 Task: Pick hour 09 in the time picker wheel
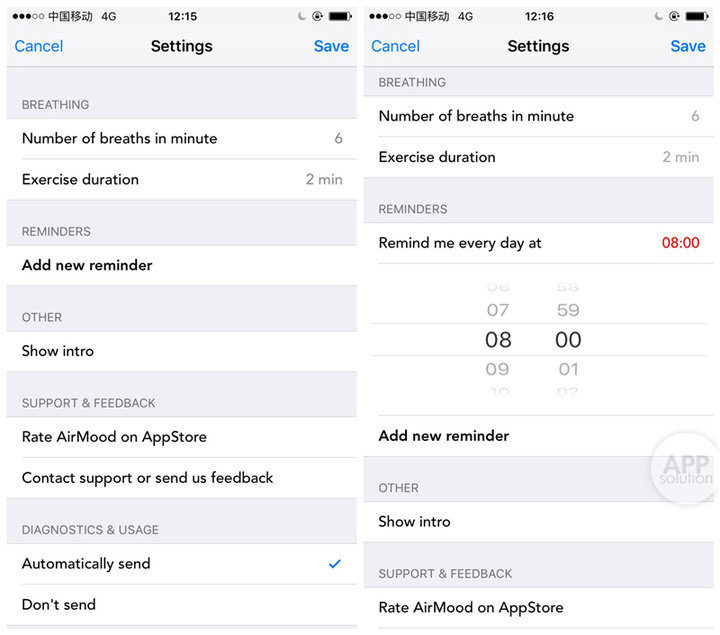[x=498, y=370]
